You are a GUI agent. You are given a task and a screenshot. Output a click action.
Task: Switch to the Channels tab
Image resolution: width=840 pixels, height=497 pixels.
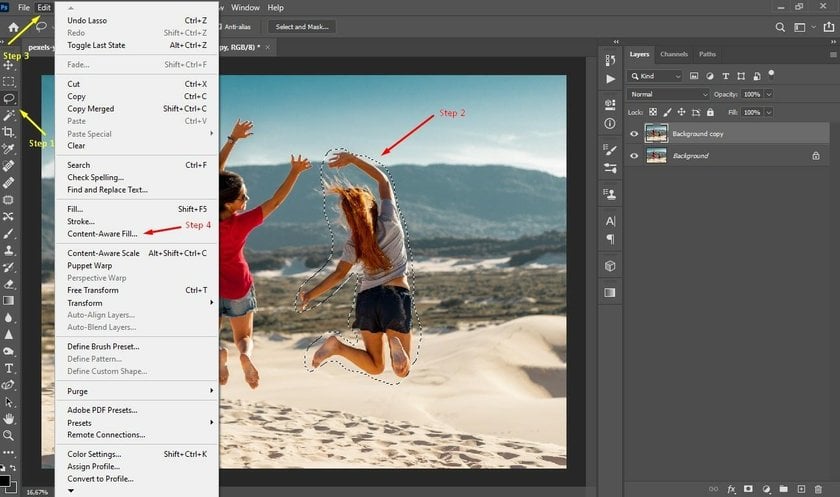click(673, 54)
